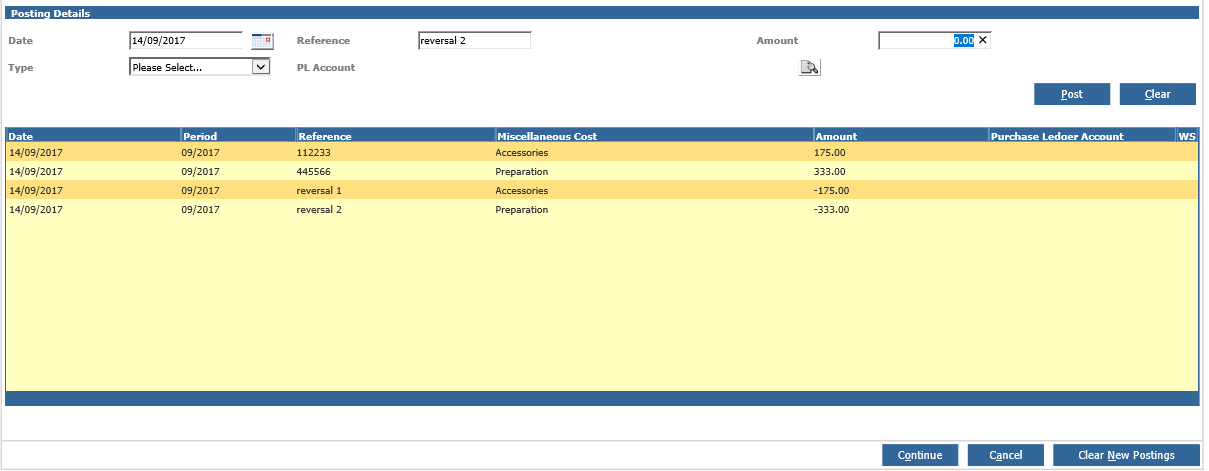This screenshot has height=471, width=1209.
Task: Click the Cancel button
Action: click(1006, 455)
